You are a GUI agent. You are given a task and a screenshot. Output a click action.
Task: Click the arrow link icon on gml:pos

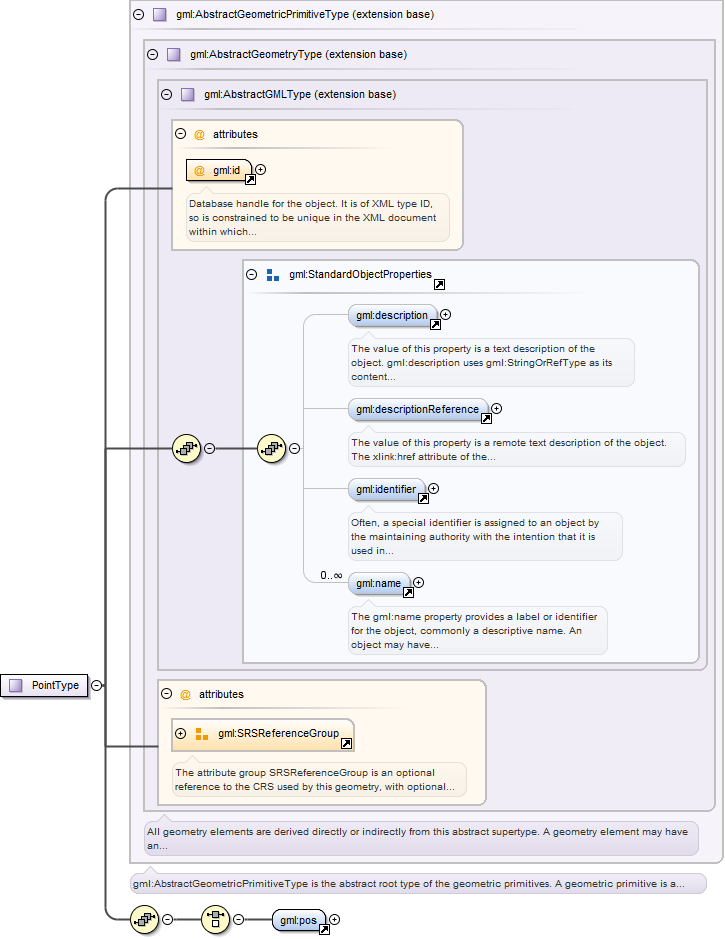click(x=324, y=930)
